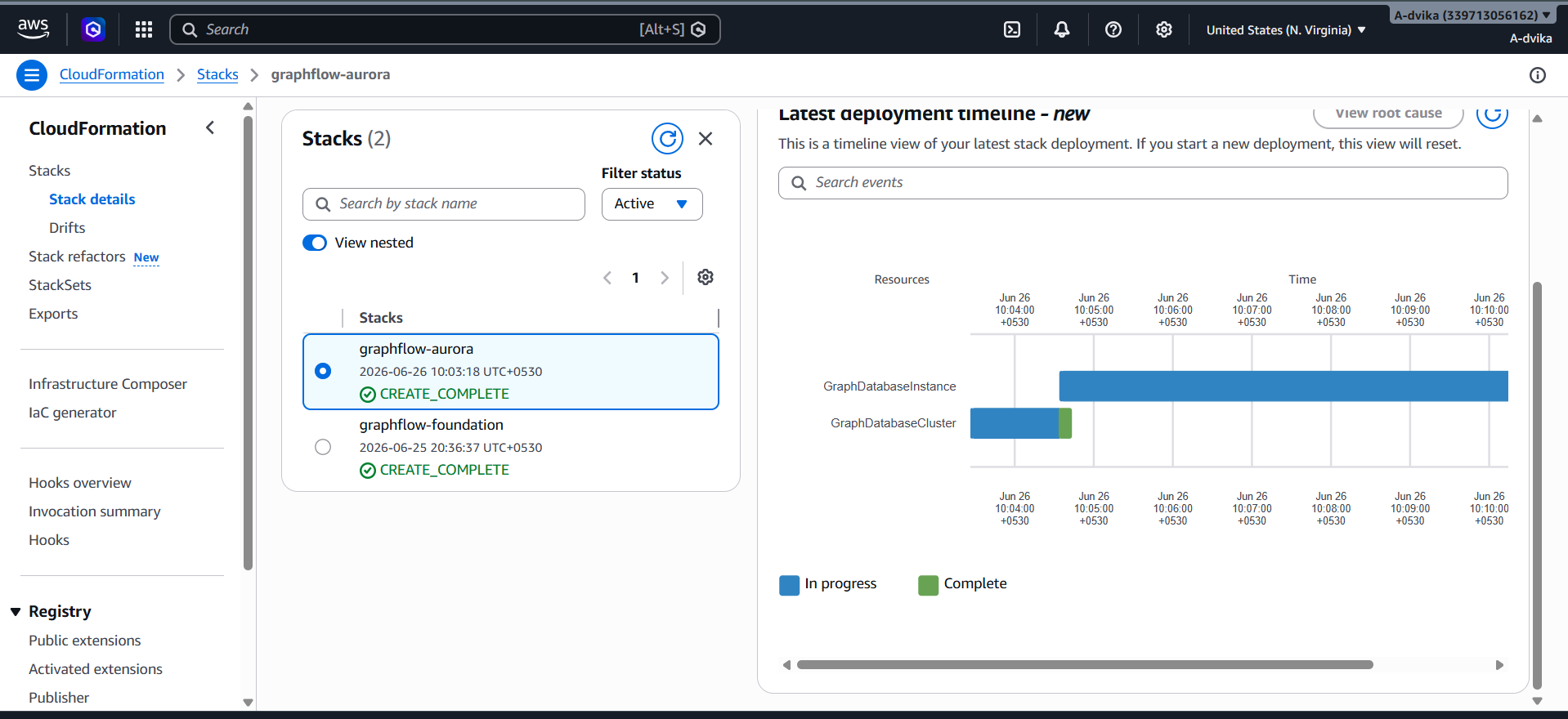Image resolution: width=1568 pixels, height=719 pixels.
Task: Open Public extensions
Action: pyautogui.click(x=85, y=641)
